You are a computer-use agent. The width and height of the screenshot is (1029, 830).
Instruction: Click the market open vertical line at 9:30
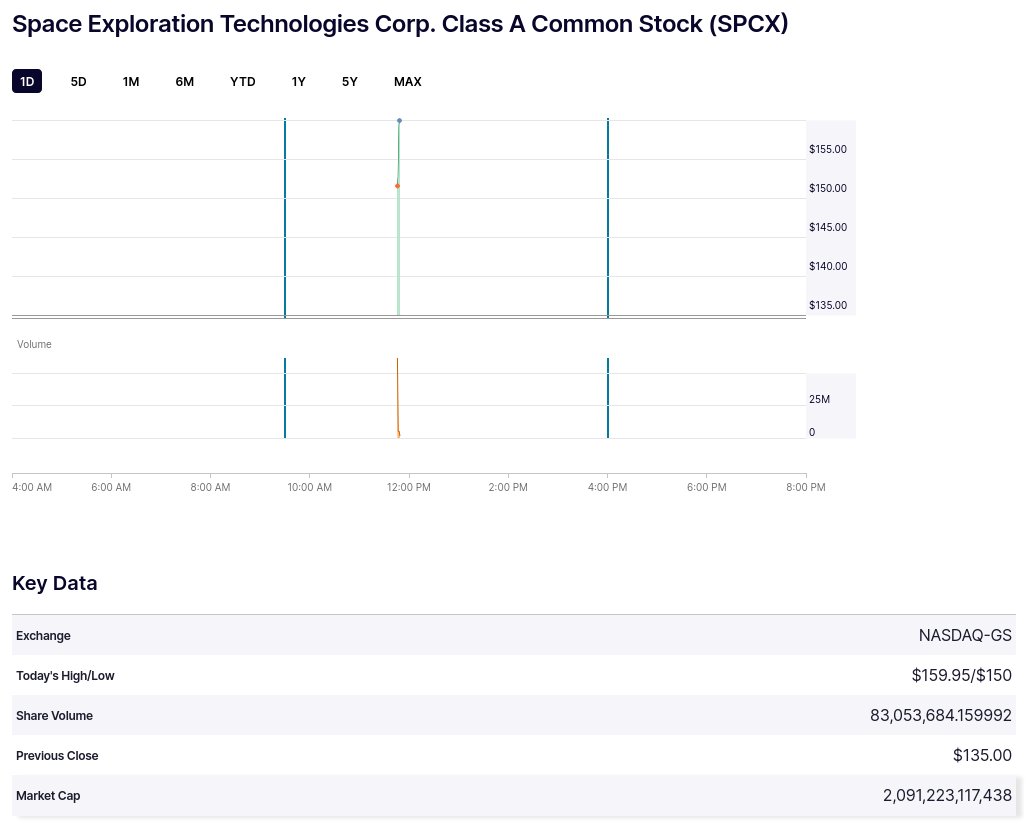click(285, 218)
